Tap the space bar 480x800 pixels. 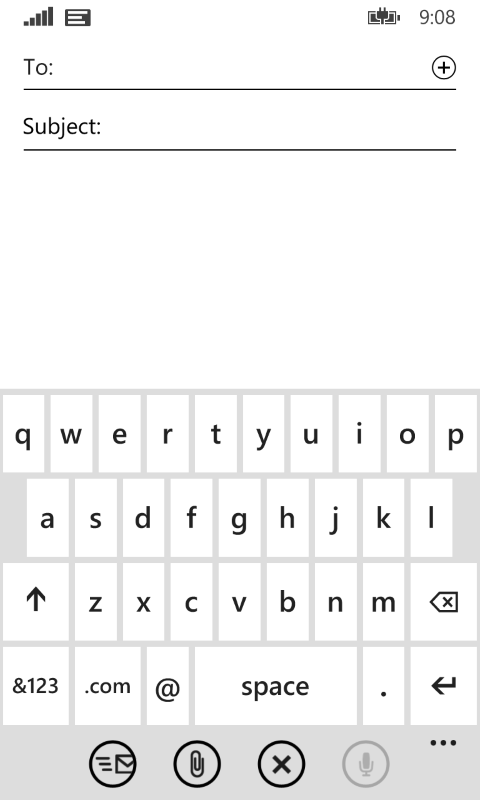pyautogui.click(x=275, y=686)
